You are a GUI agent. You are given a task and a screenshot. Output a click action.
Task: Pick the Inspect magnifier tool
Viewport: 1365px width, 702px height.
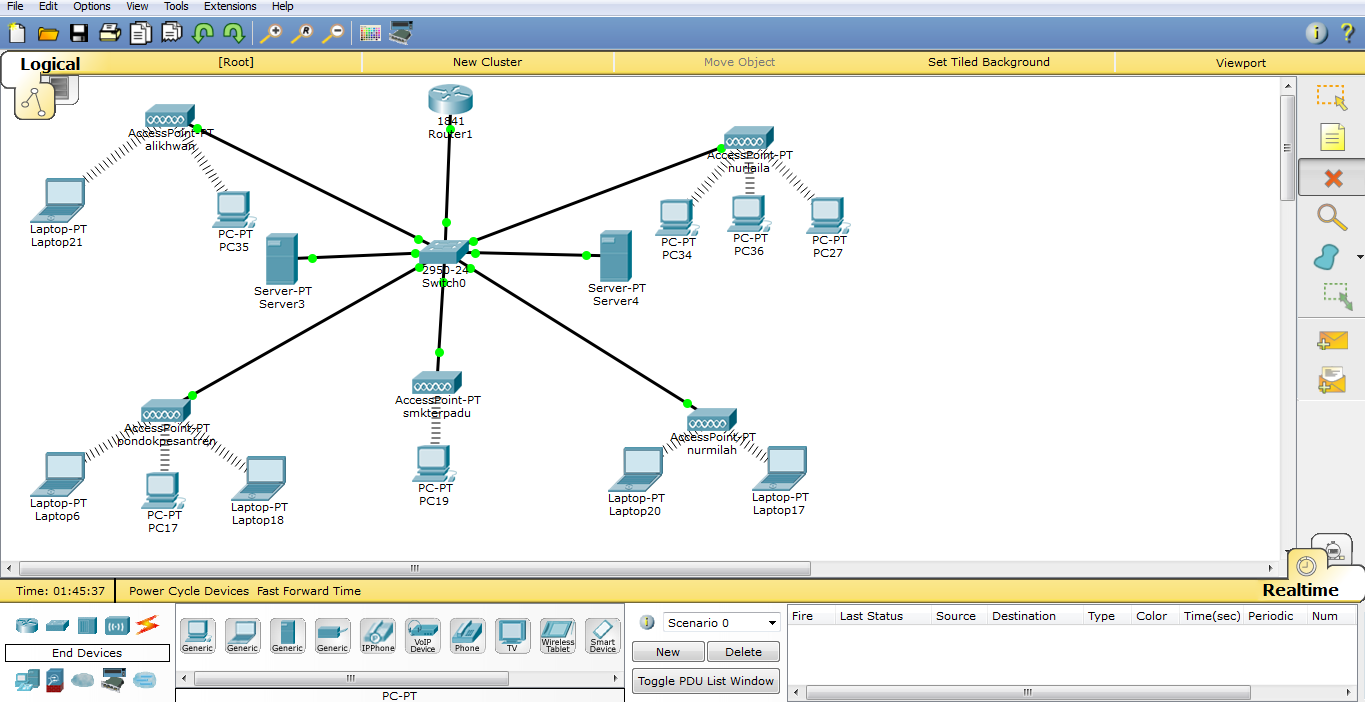[x=1331, y=217]
